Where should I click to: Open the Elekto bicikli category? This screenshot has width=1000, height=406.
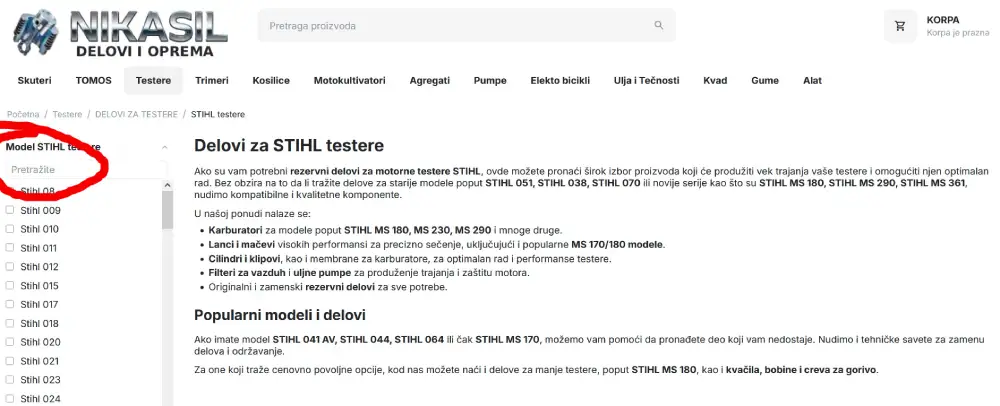click(560, 80)
